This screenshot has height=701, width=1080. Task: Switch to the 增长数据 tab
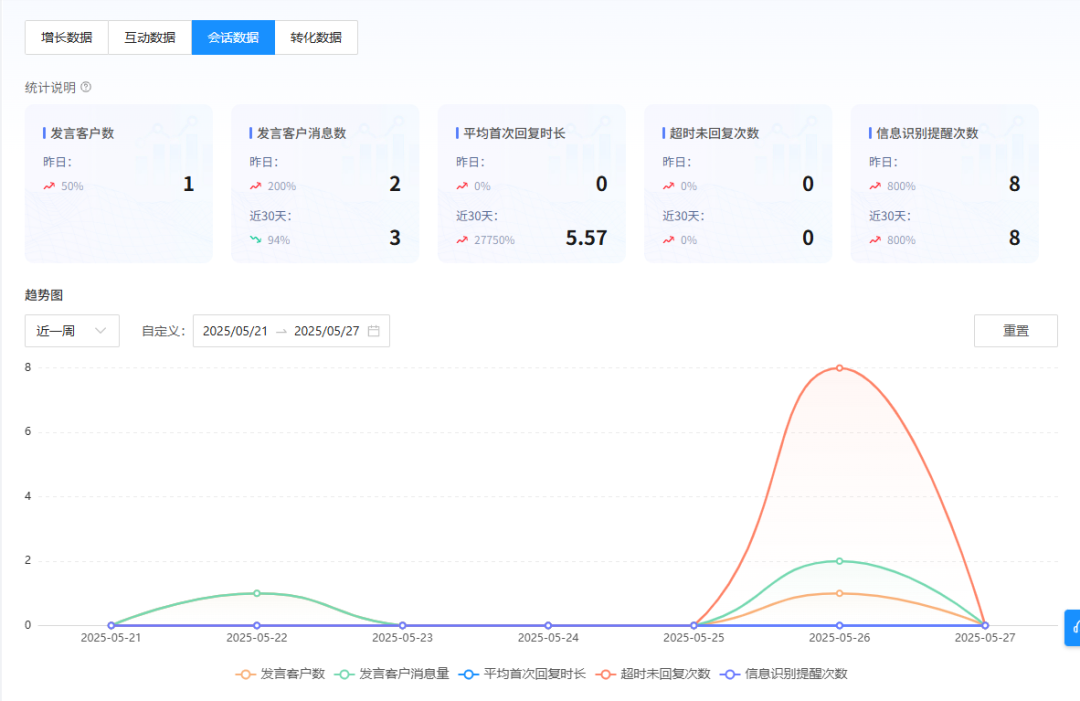(66, 38)
